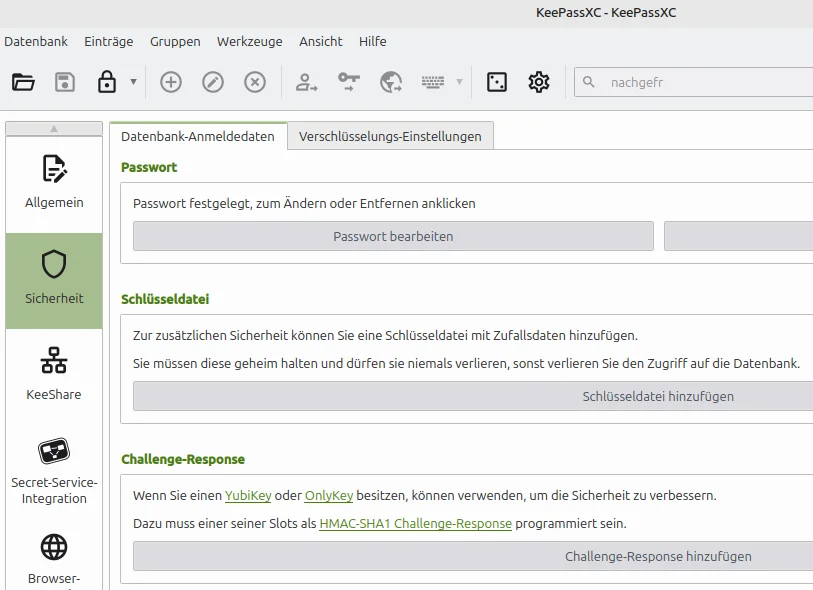Open the Gruppen menu
Image resolution: width=813 pixels, height=590 pixels.
click(175, 41)
